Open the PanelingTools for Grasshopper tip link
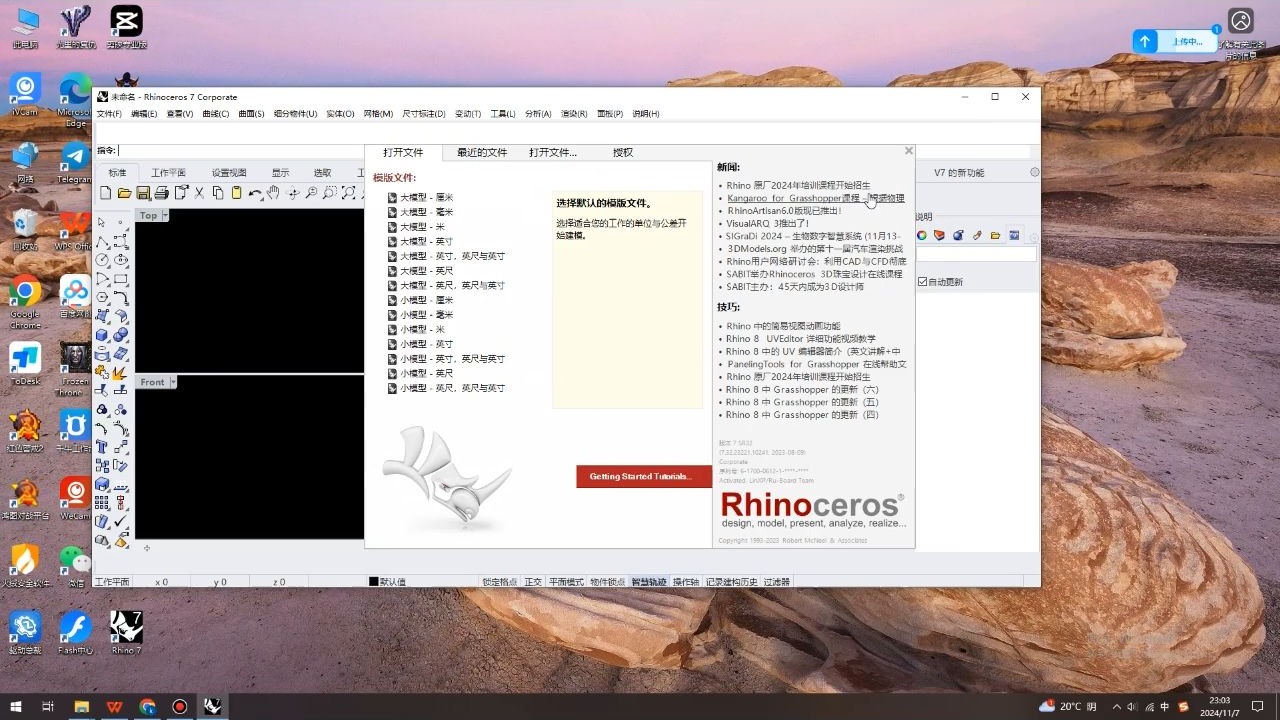 [817, 364]
